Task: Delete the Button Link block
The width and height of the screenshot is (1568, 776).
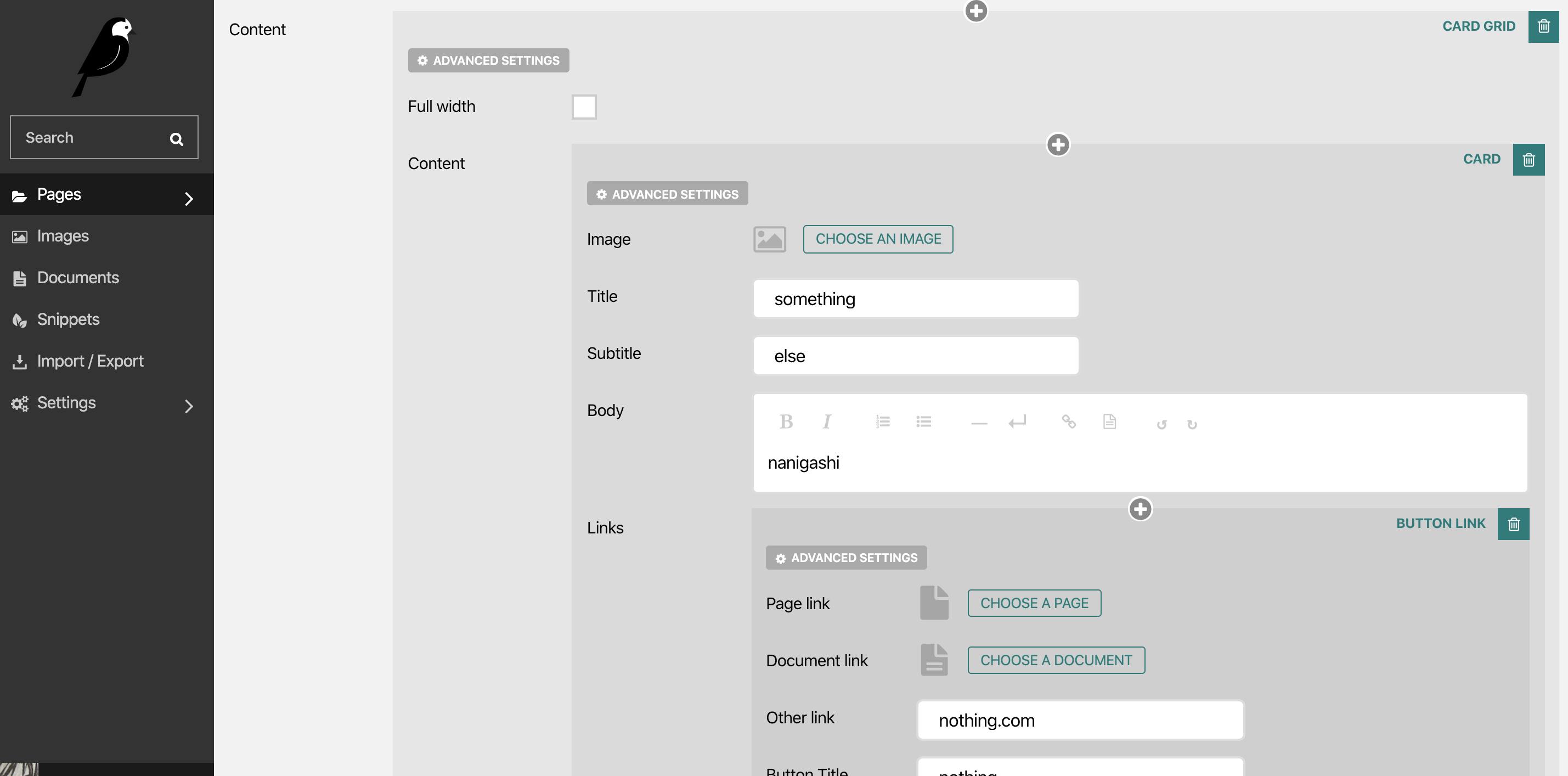Action: coord(1513,524)
